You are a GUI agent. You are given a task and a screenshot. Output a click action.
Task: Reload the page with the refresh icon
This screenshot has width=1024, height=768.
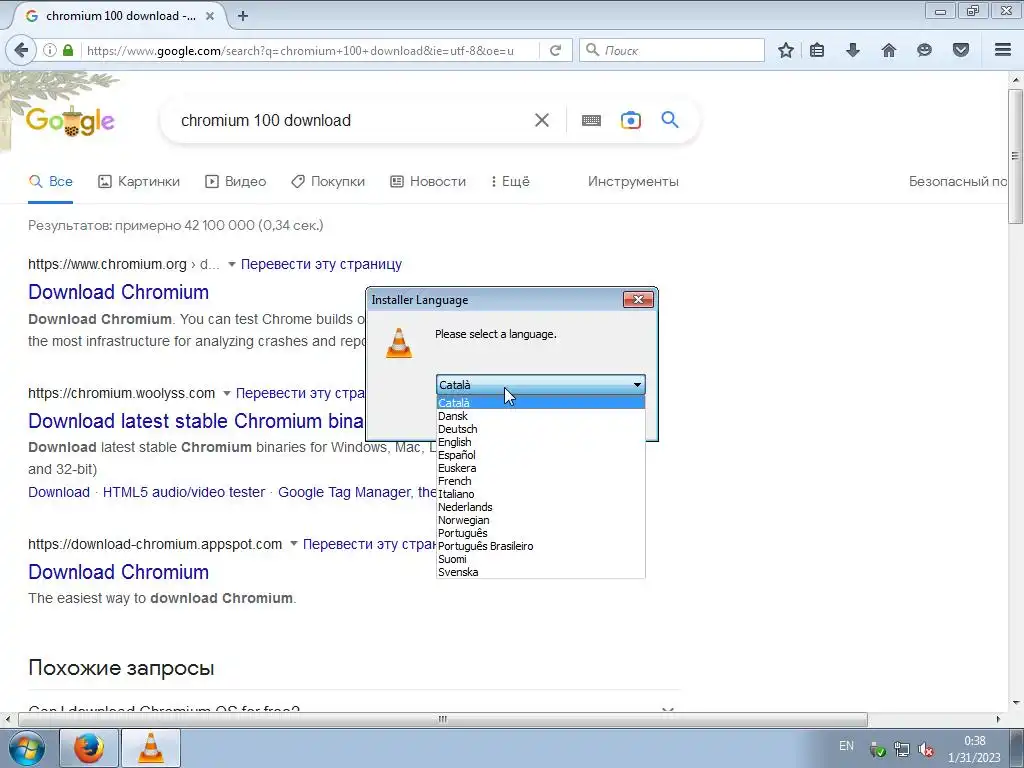click(555, 50)
